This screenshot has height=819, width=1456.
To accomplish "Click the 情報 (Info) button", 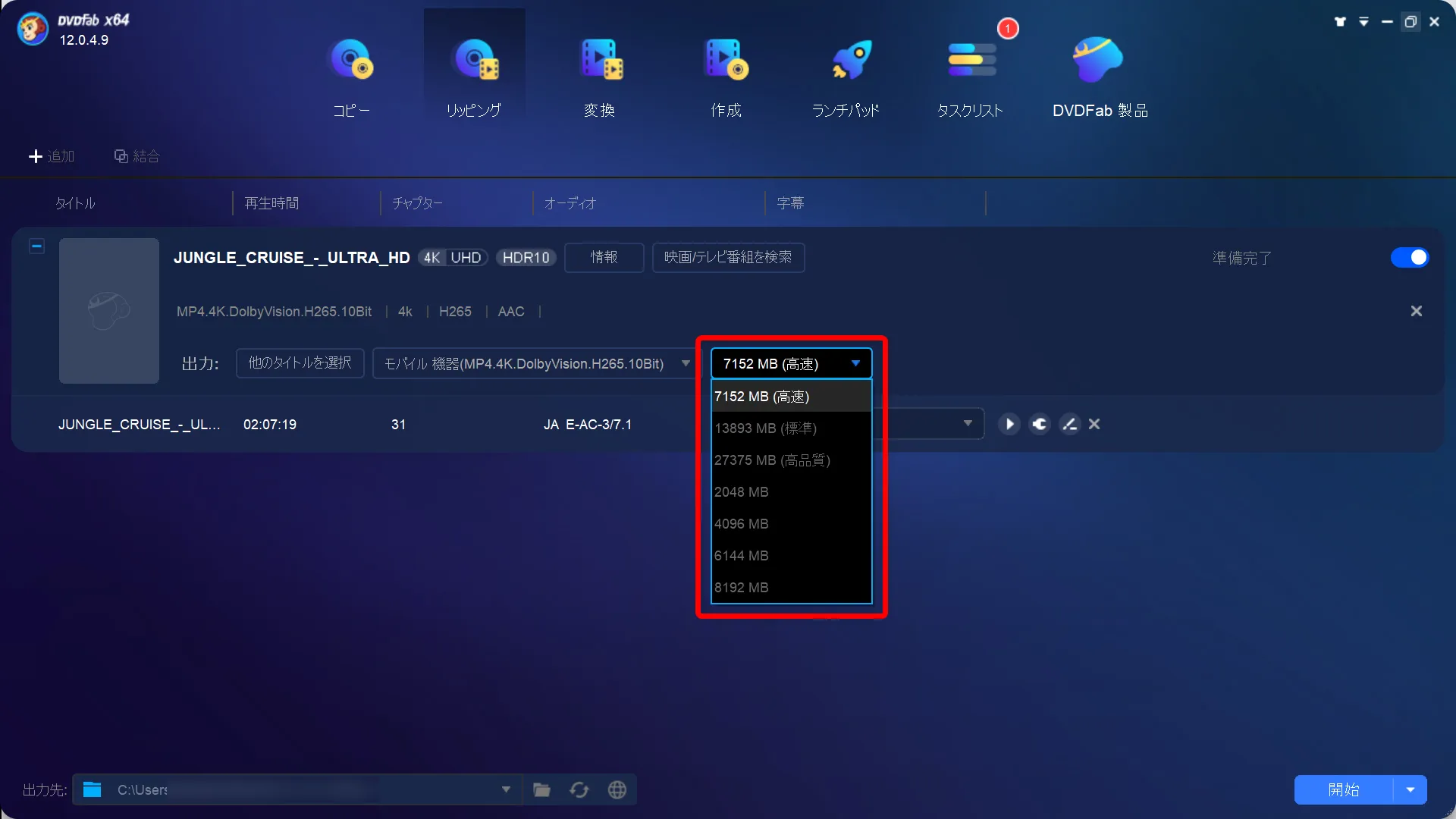I will (x=604, y=258).
